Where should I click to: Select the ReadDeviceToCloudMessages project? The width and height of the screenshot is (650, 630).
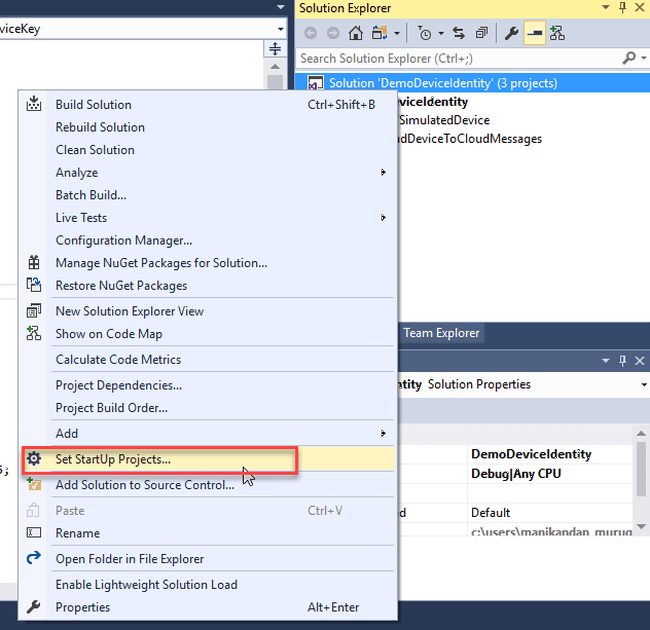click(470, 139)
